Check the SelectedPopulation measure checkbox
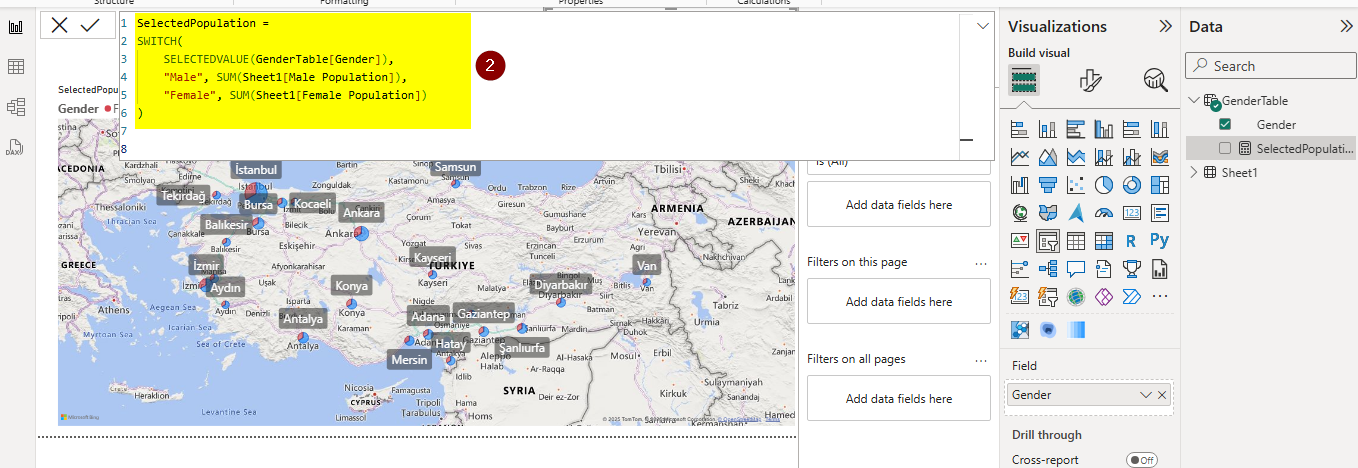The width and height of the screenshot is (1358, 468). 1225,149
